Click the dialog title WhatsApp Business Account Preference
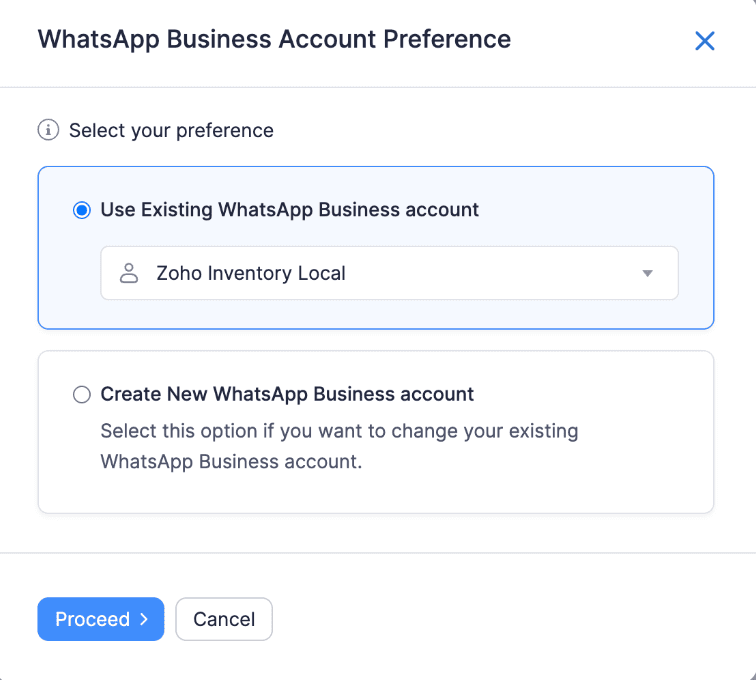The image size is (756, 680). [x=274, y=40]
